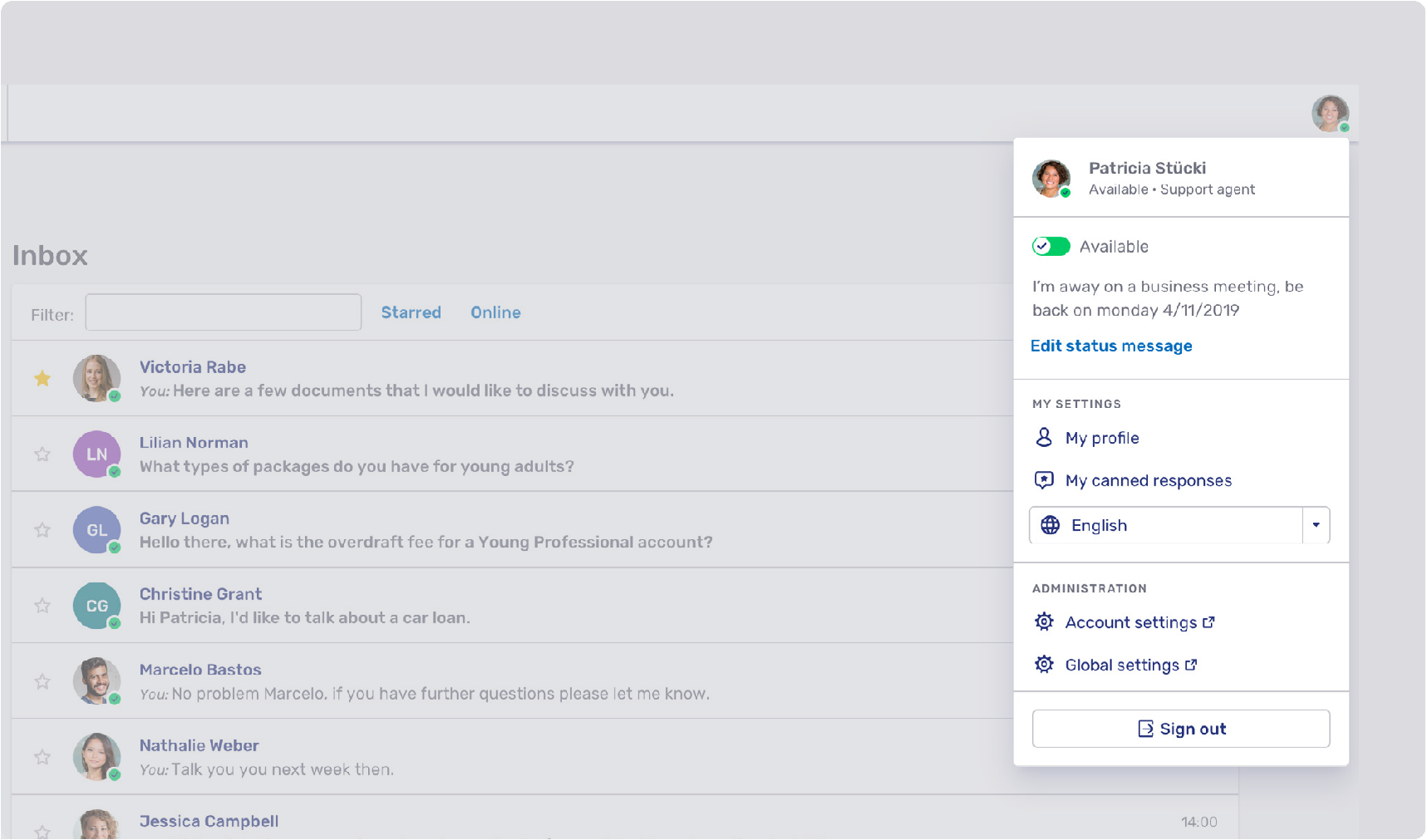
Task: Expand language list with the caret arrow
Action: [1316, 525]
